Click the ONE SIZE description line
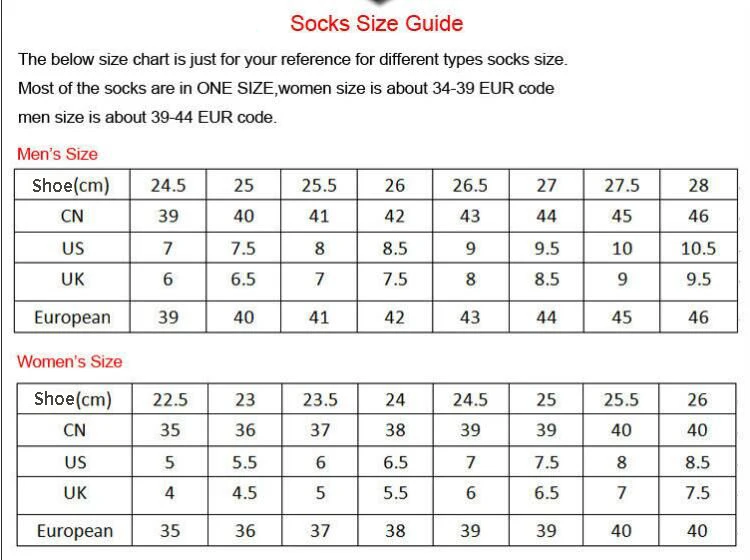This screenshot has width=750, height=560. pos(286,88)
